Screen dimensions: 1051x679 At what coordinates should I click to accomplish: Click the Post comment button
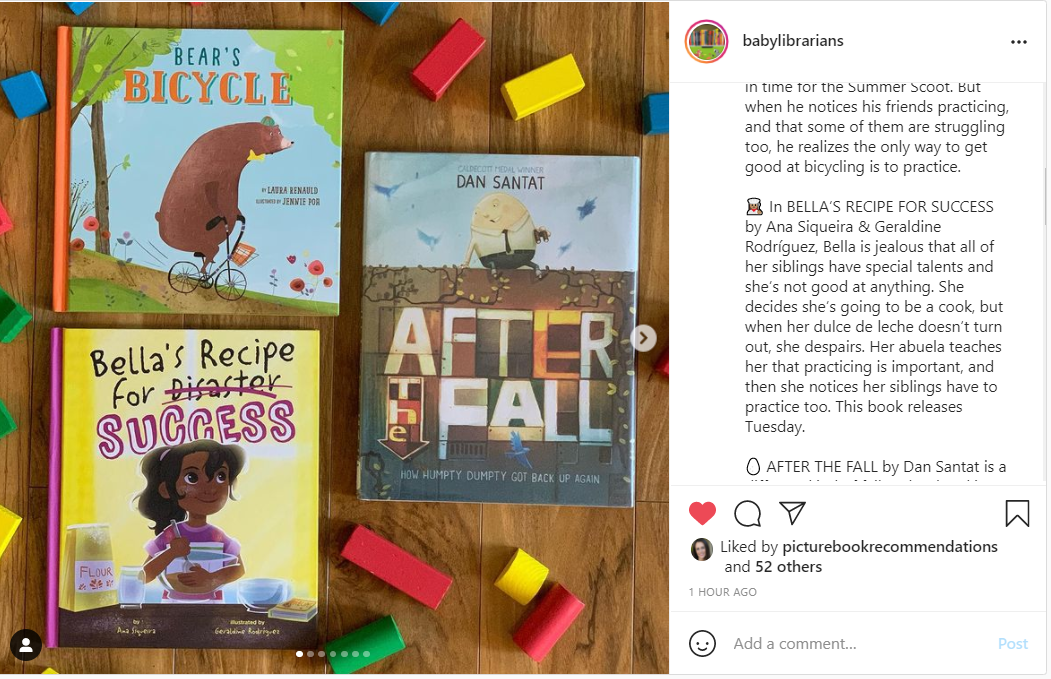[x=1012, y=643]
